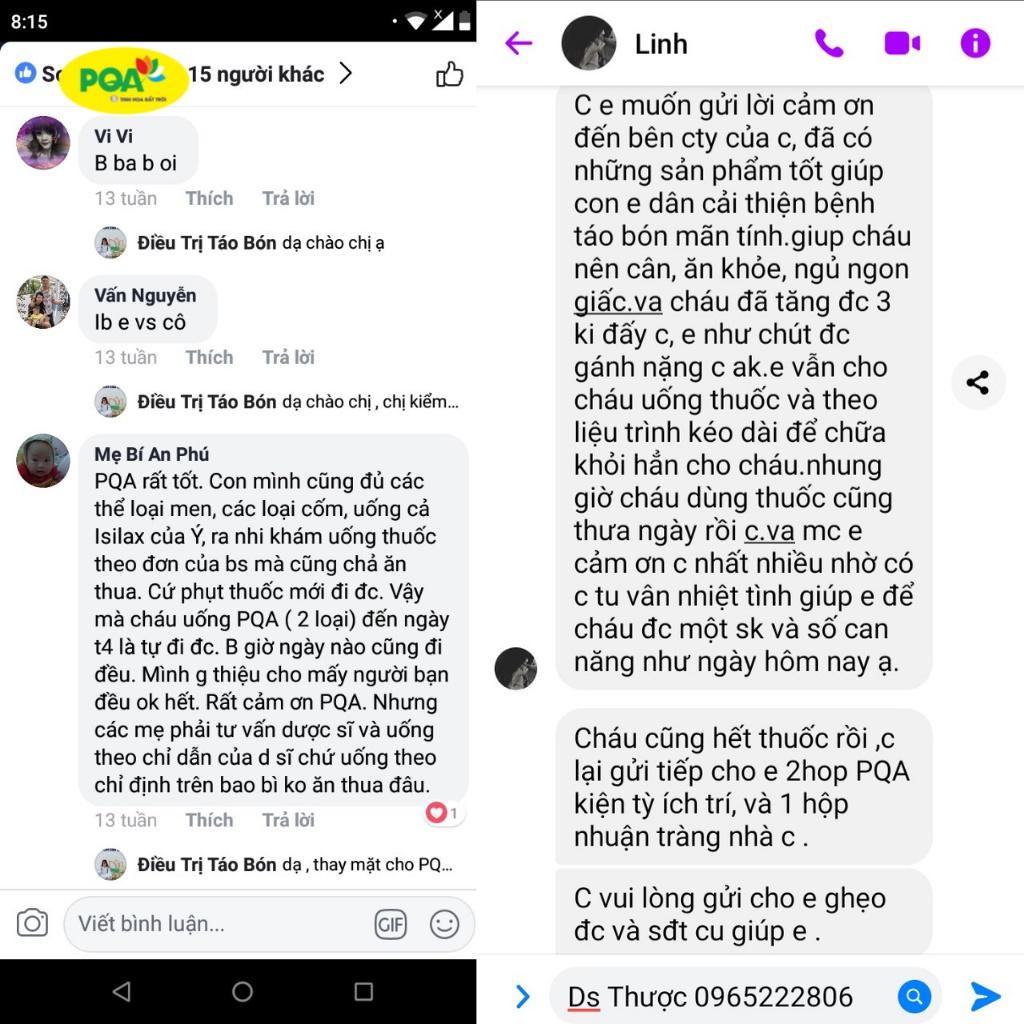
Task: View the heart reaction on Mẹ Bí An Phú's comment
Action: pyautogui.click(x=443, y=812)
